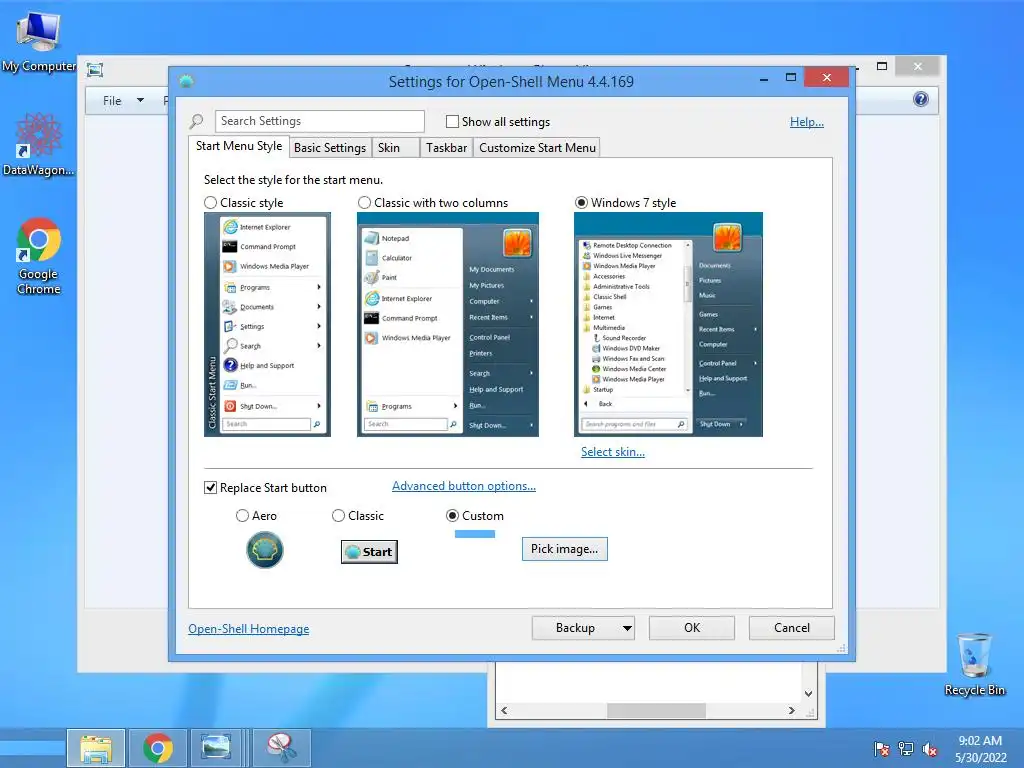The height and width of the screenshot is (768, 1024).
Task: Select the Classic style radio button
Action: pyautogui.click(x=210, y=203)
